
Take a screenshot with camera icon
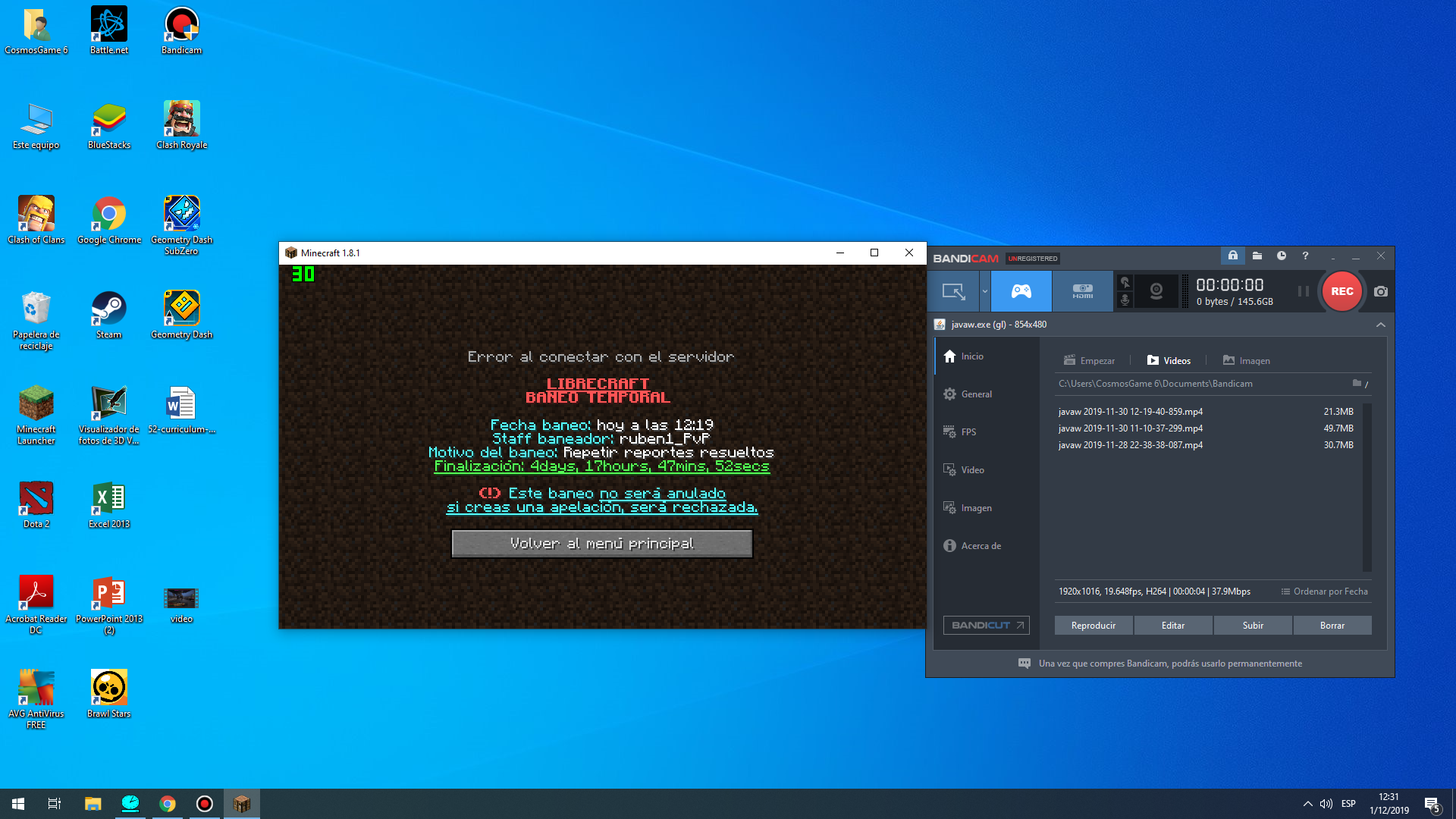(1381, 291)
